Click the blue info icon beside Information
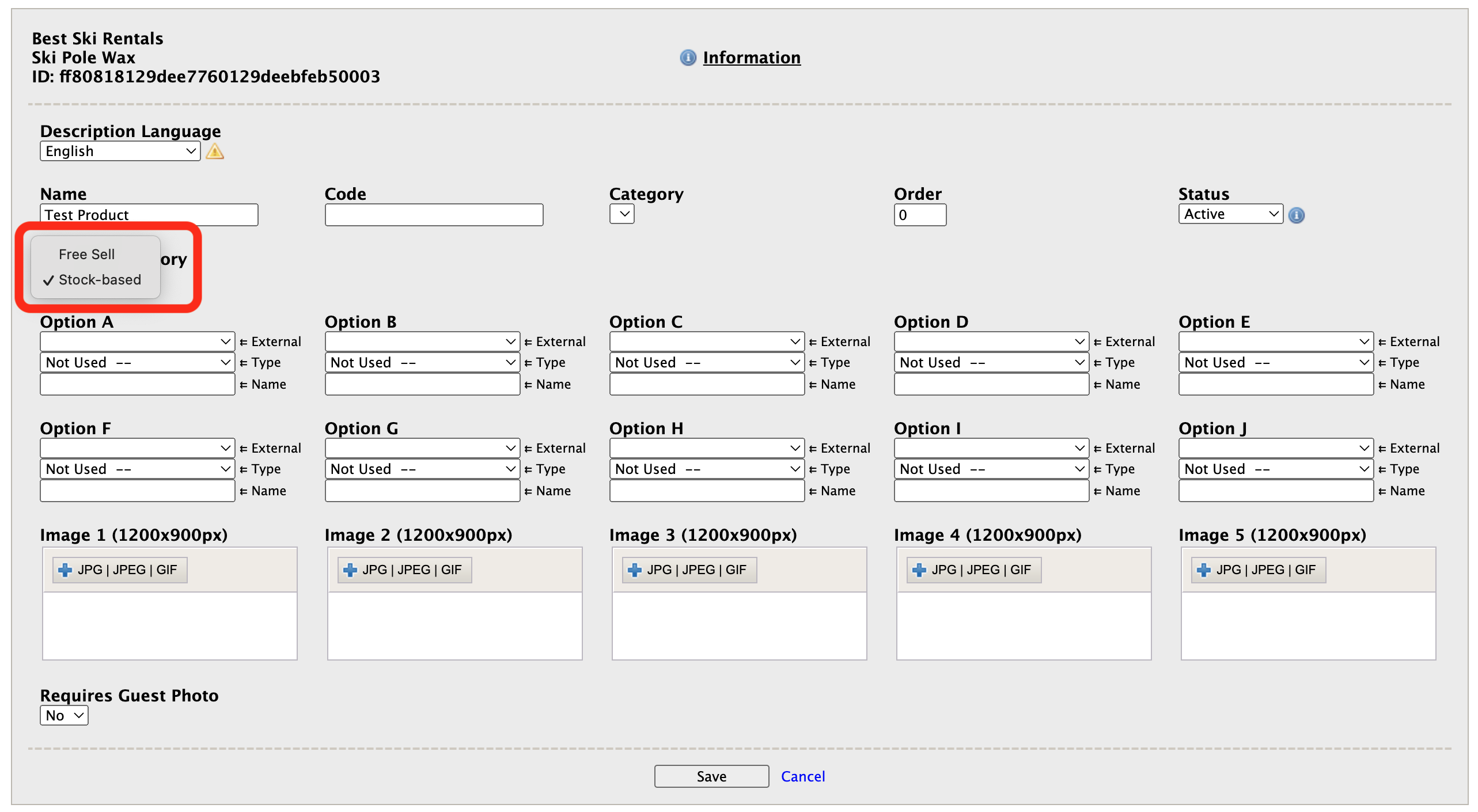The height and width of the screenshot is (812, 1478). click(x=688, y=58)
